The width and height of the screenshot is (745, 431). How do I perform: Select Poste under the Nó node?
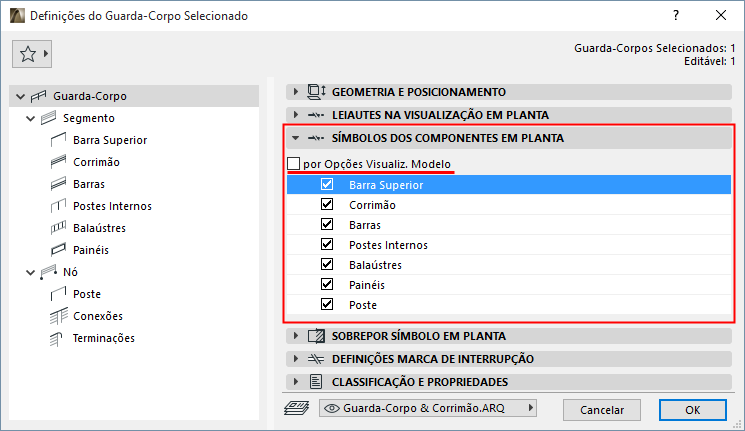(87, 294)
